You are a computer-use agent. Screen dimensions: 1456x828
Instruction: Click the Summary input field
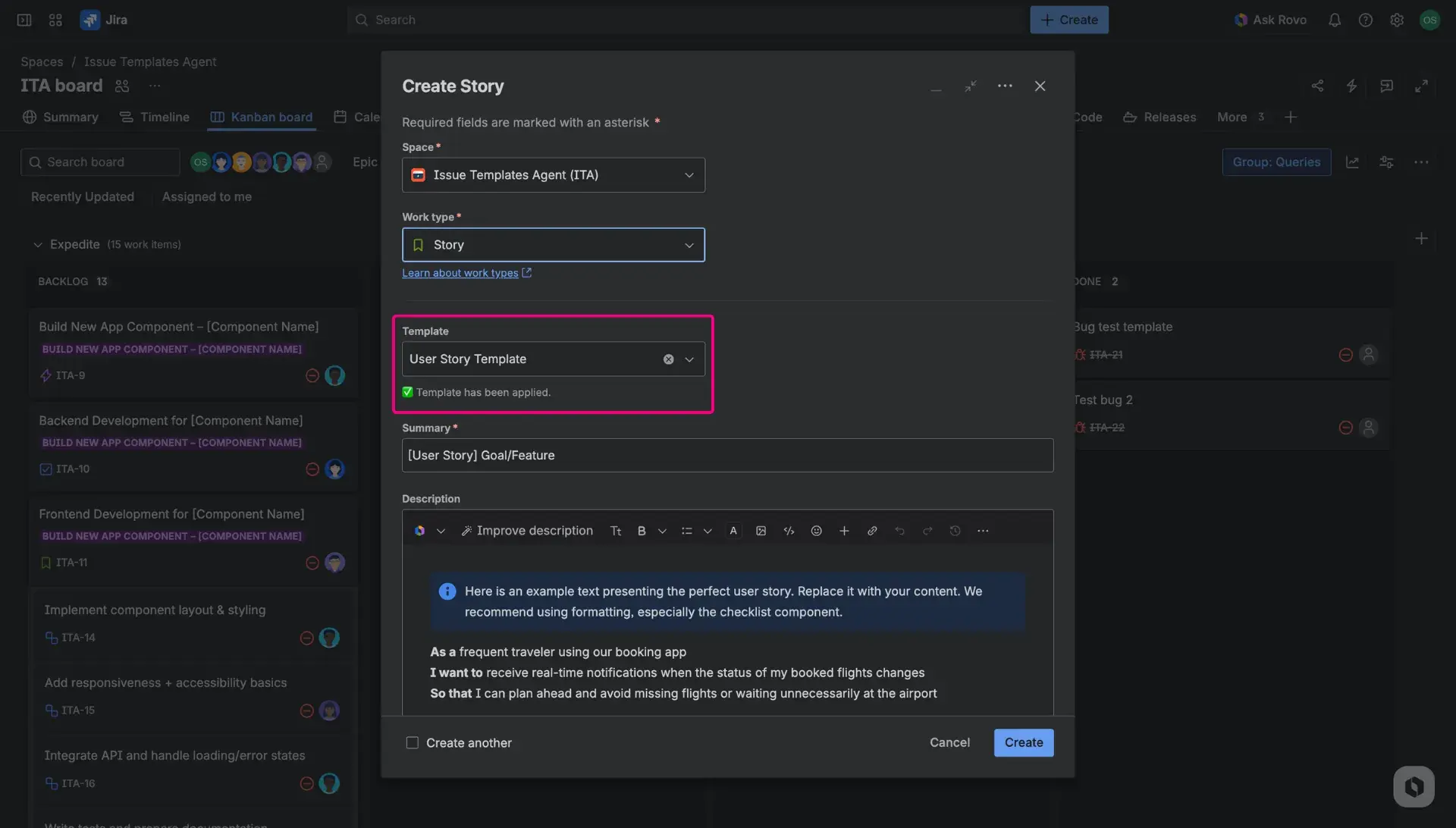pos(727,455)
